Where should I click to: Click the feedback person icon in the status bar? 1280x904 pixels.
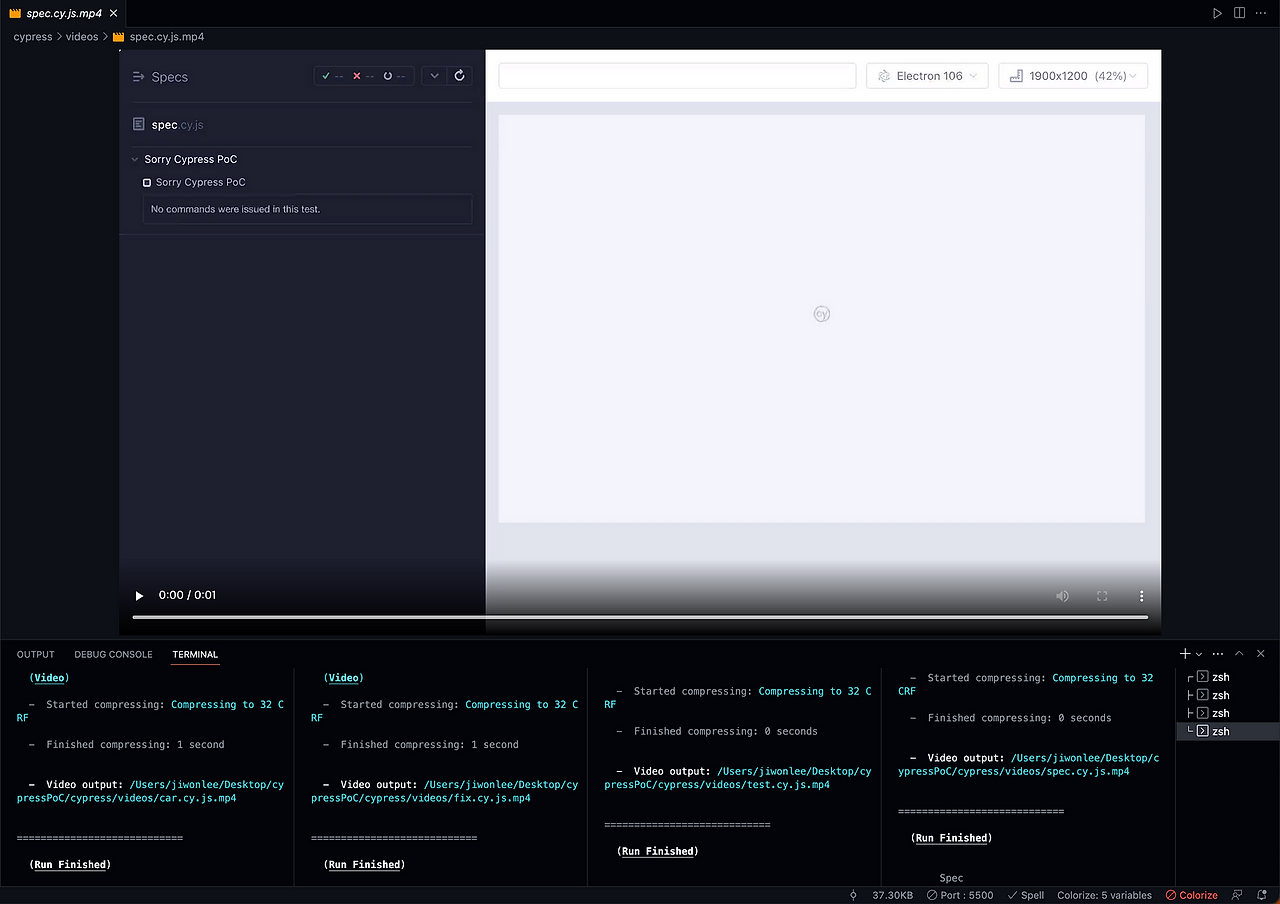click(1237, 895)
